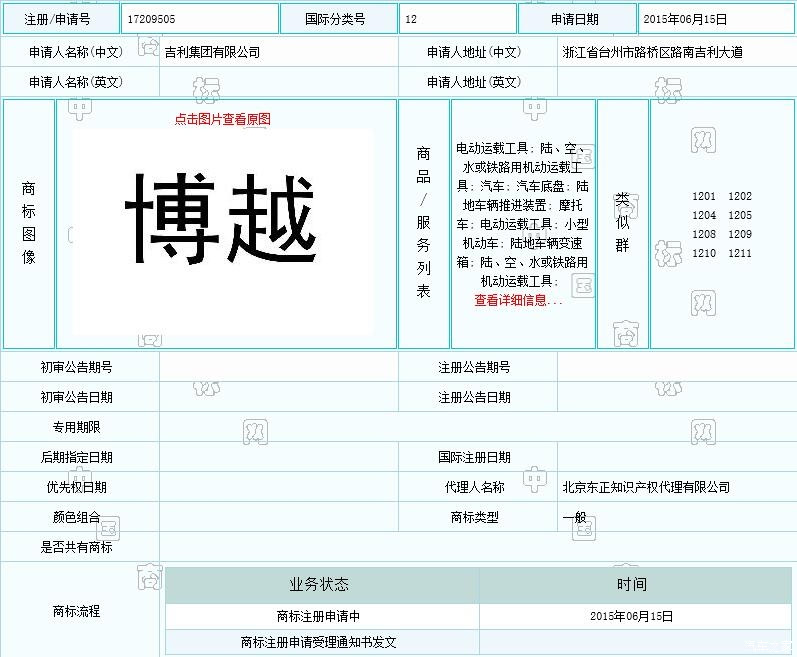Select similar group code 1205
797x657 pixels.
pos(740,215)
